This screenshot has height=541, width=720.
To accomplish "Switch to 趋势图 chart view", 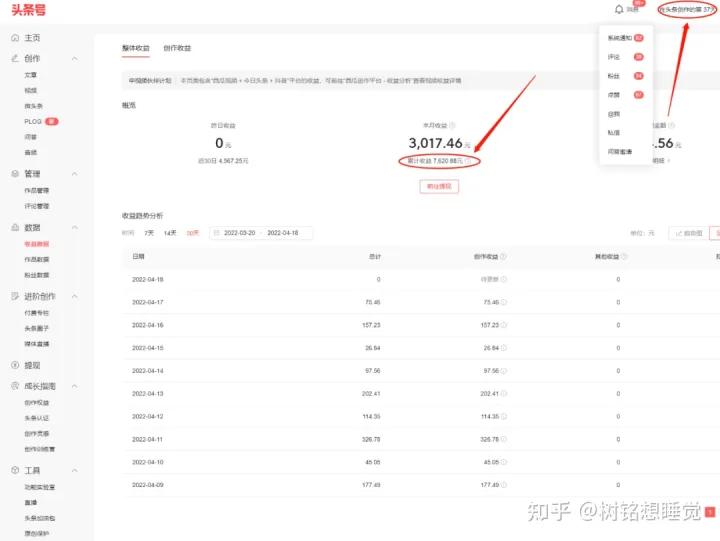I will [x=688, y=233].
